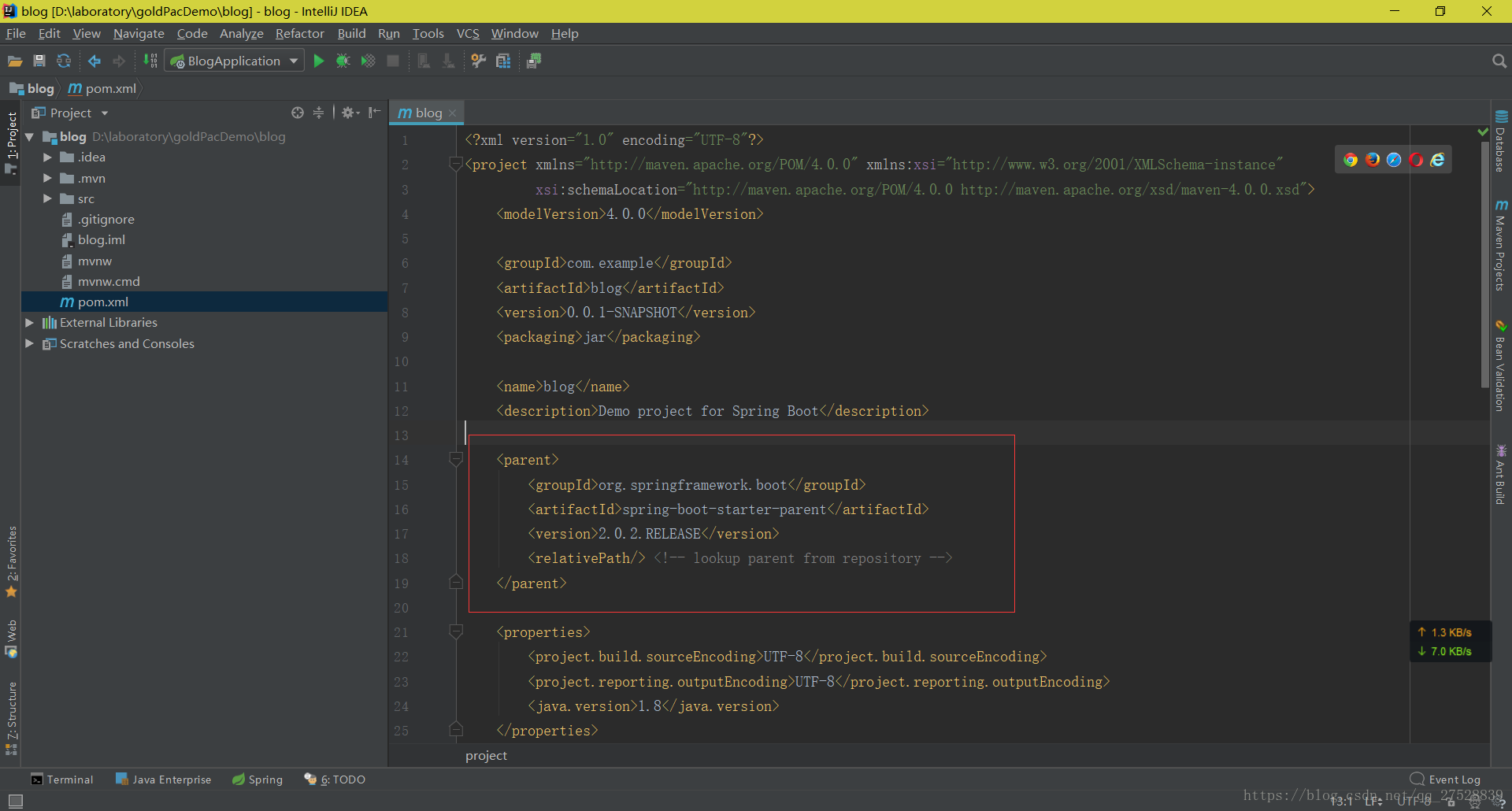
Task: Open Search Everywhere magnifier icon
Action: click(1499, 61)
